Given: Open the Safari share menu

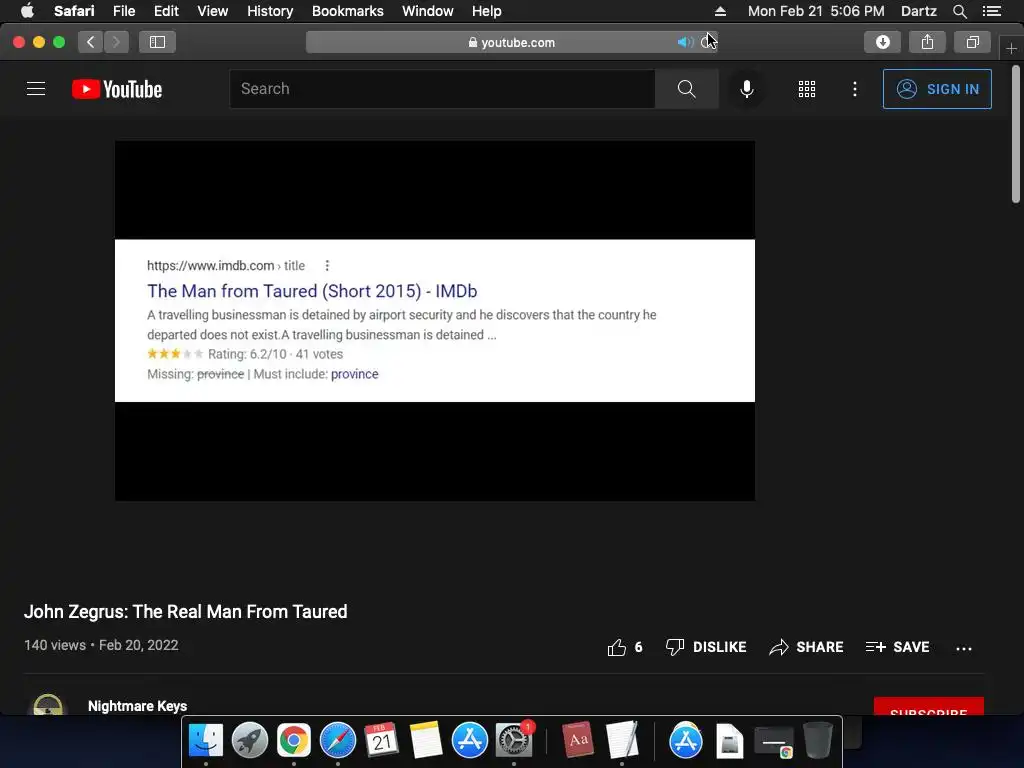Looking at the screenshot, I should point(927,42).
